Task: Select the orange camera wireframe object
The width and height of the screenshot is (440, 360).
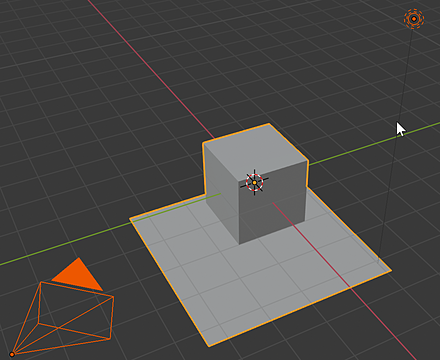Action: pos(63,318)
